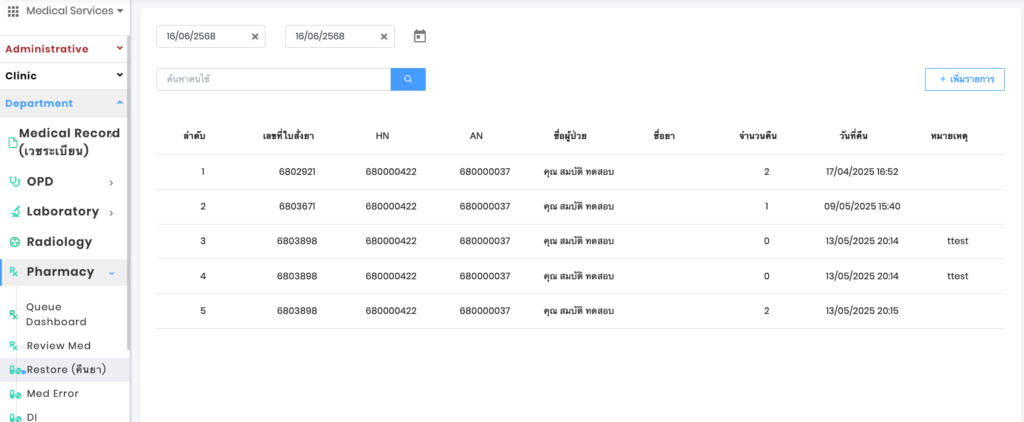1024x422 pixels.
Task: Click the Radiology radiation icon
Action: (15, 242)
